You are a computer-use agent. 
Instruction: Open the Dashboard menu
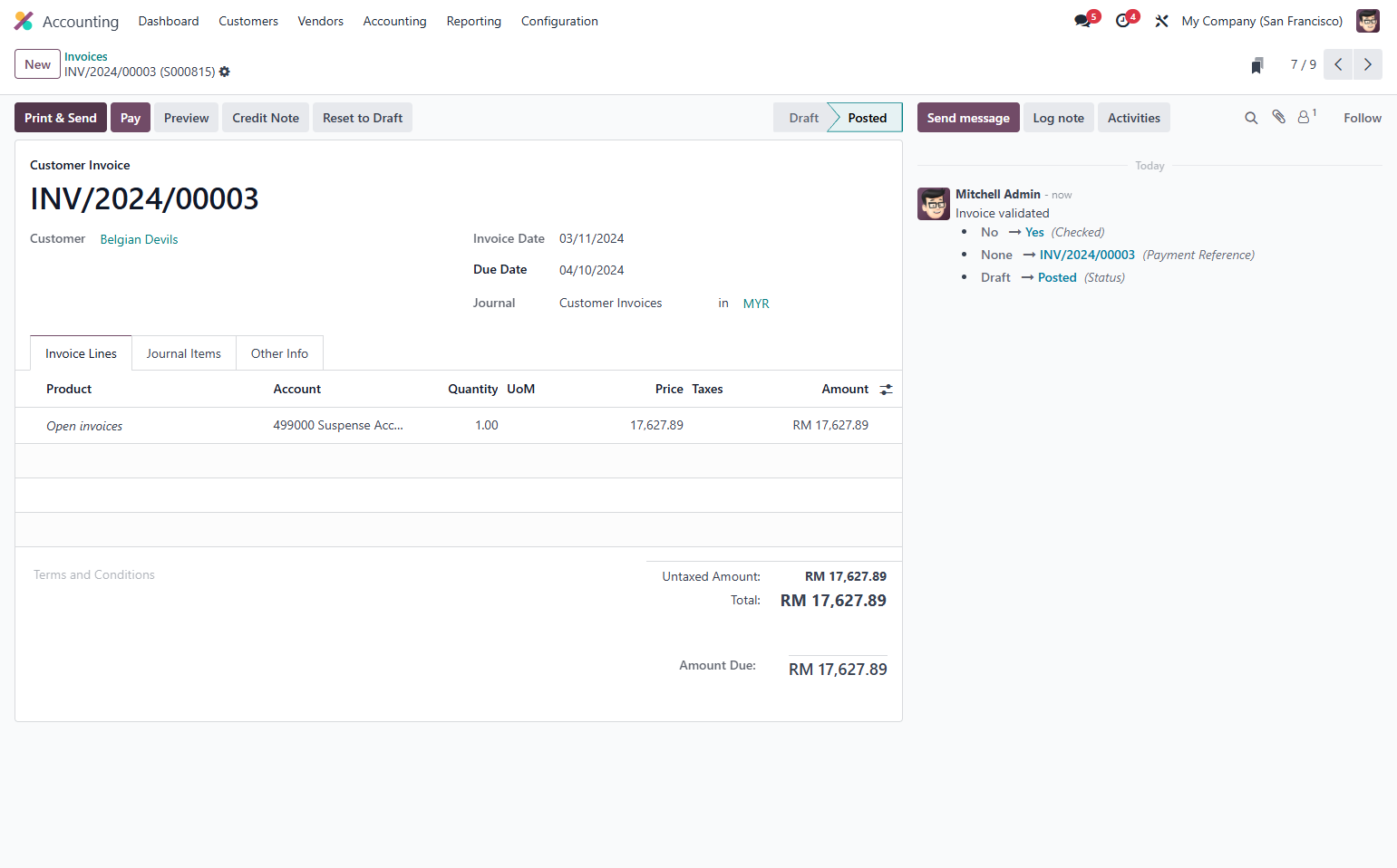(169, 21)
